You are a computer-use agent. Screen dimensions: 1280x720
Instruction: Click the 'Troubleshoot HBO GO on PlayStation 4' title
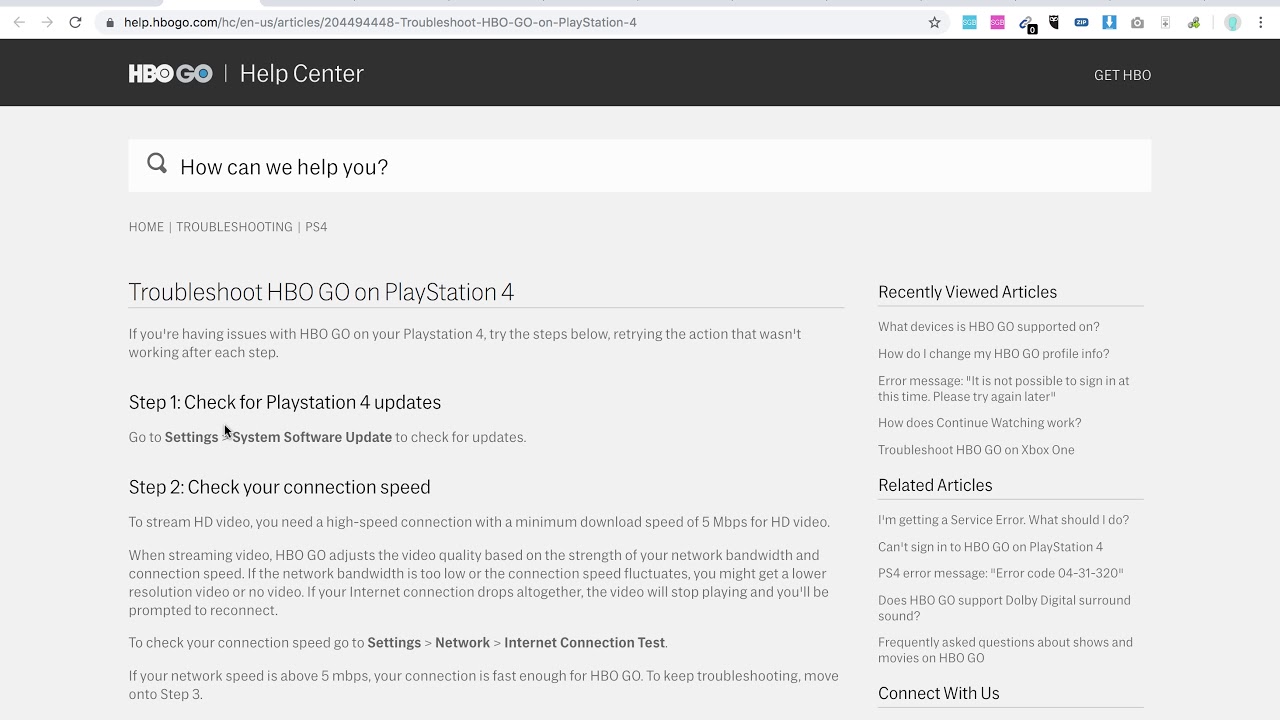[321, 292]
